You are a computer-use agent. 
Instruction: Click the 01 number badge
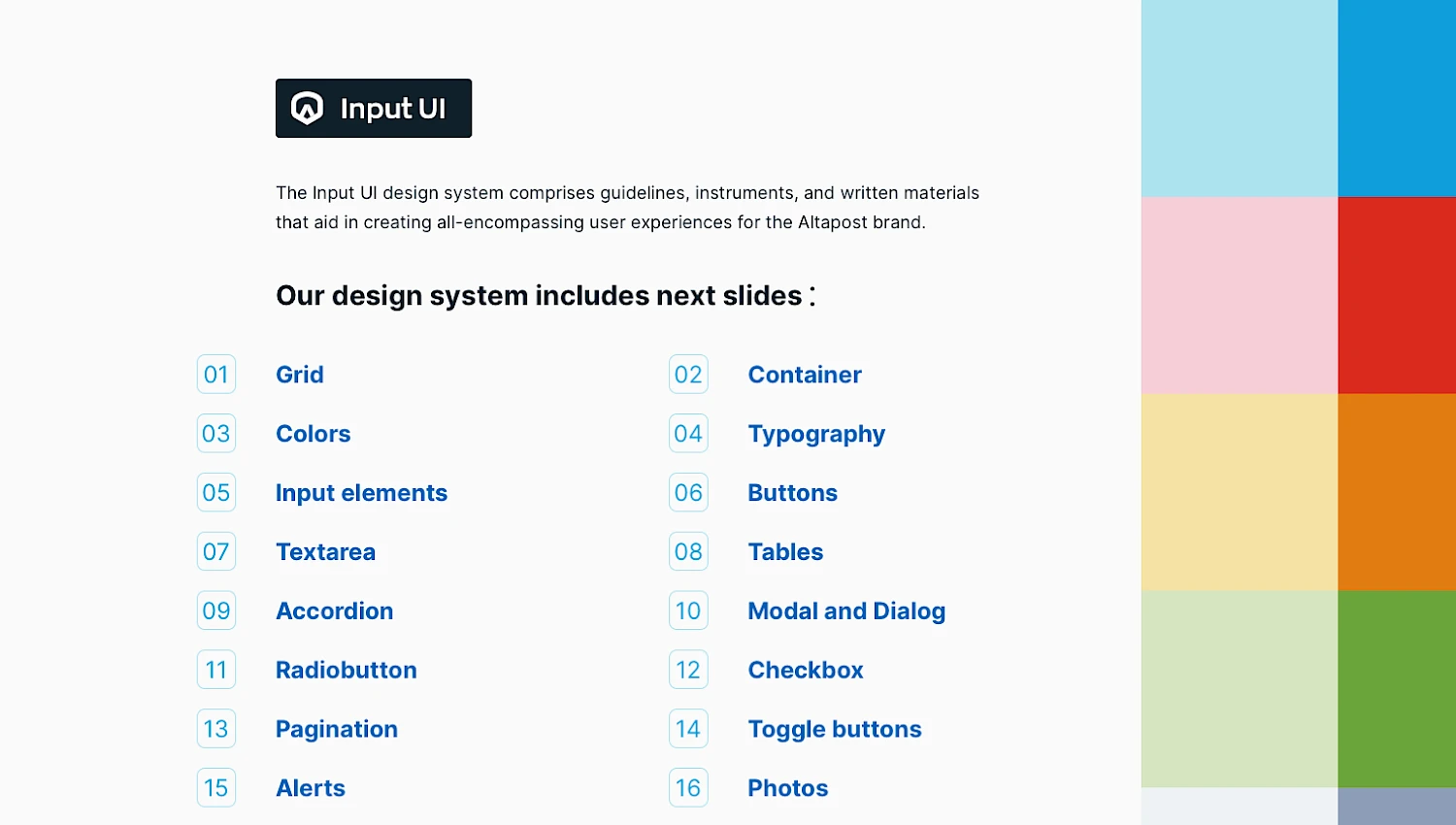pos(216,375)
